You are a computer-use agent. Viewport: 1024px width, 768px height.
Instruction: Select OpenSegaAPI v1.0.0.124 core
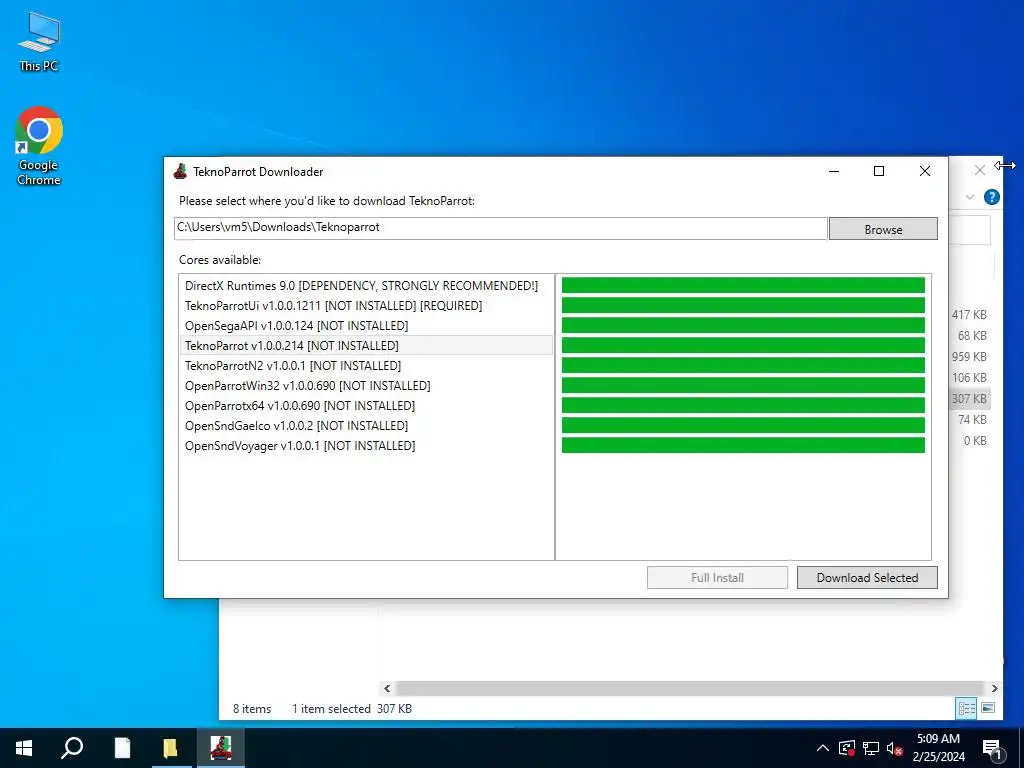coord(366,326)
